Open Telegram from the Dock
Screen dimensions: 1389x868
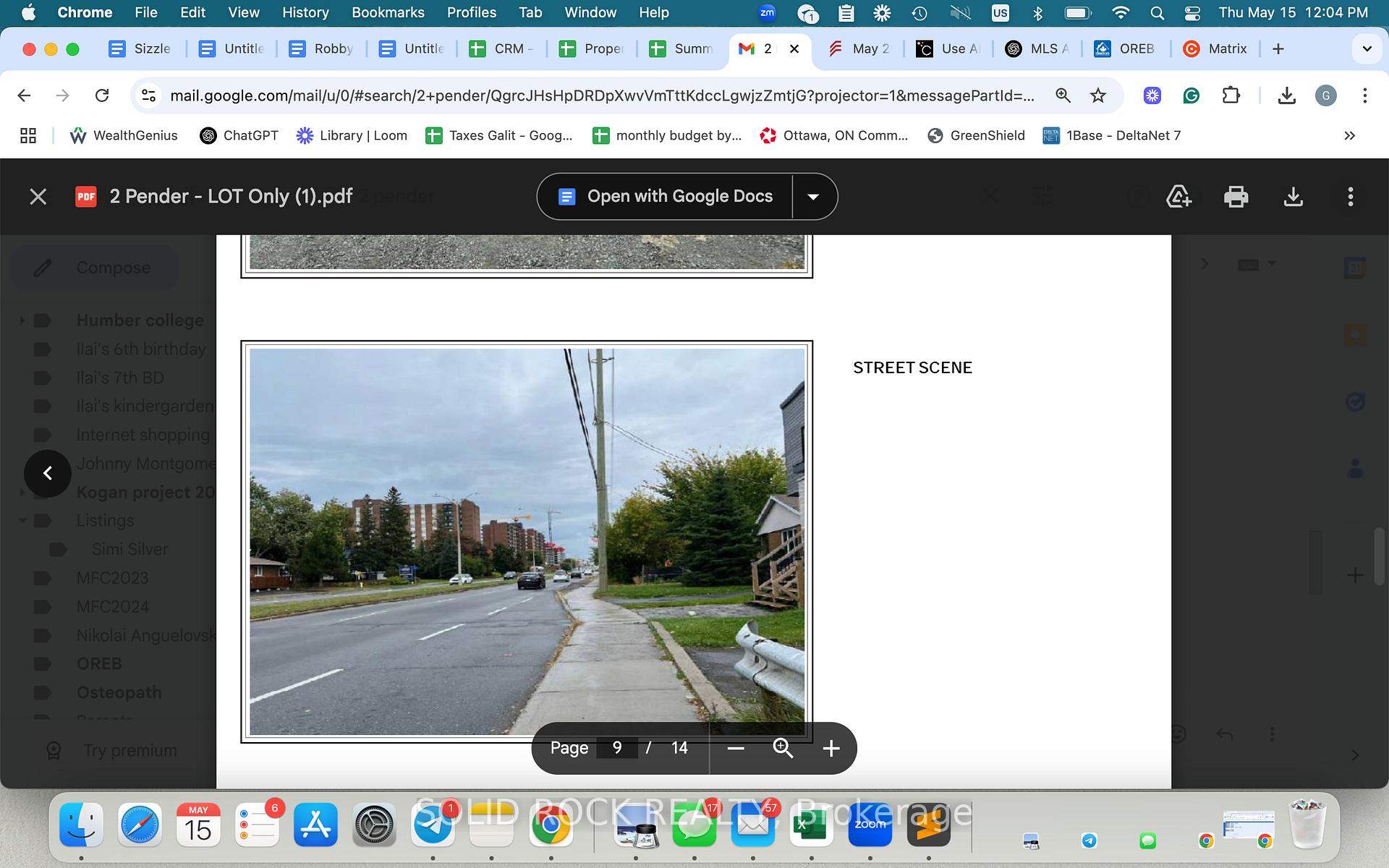point(433,825)
